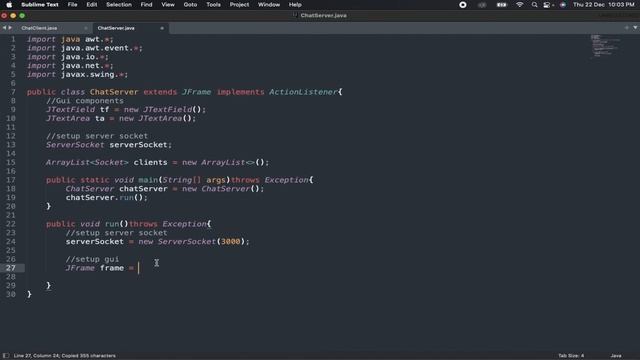Open the tab list dropdown arrow
640x360 pixels.
click(635, 28)
